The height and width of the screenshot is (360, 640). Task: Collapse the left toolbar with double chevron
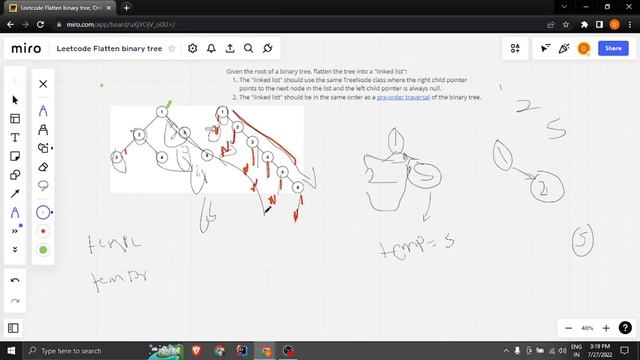point(15,249)
